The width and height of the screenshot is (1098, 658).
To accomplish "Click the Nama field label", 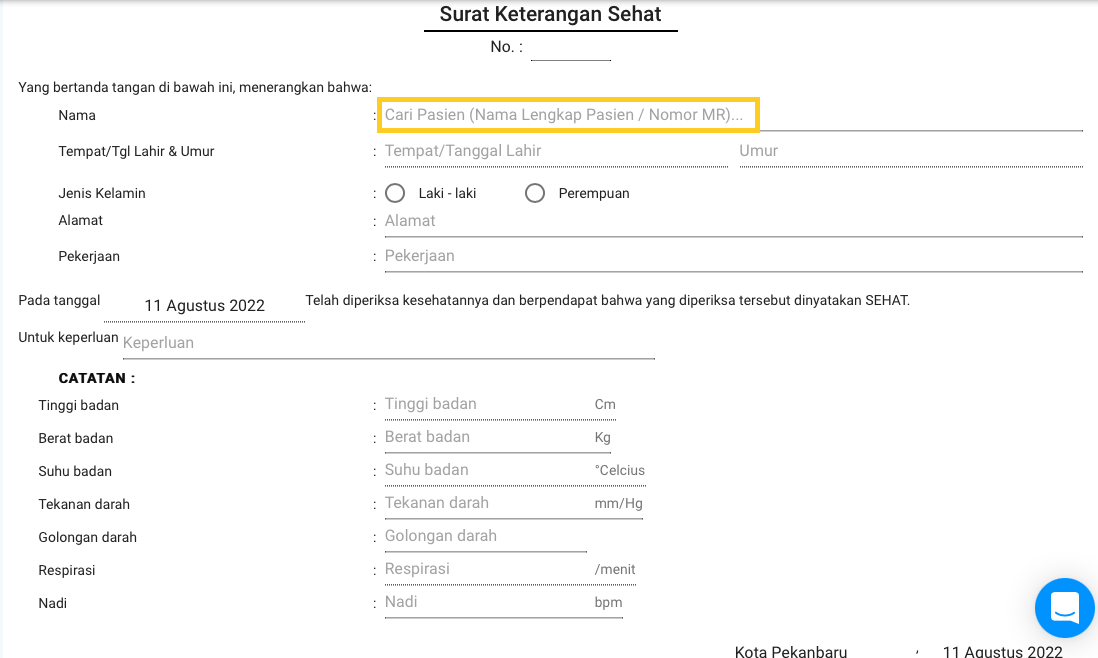I will (x=77, y=116).
